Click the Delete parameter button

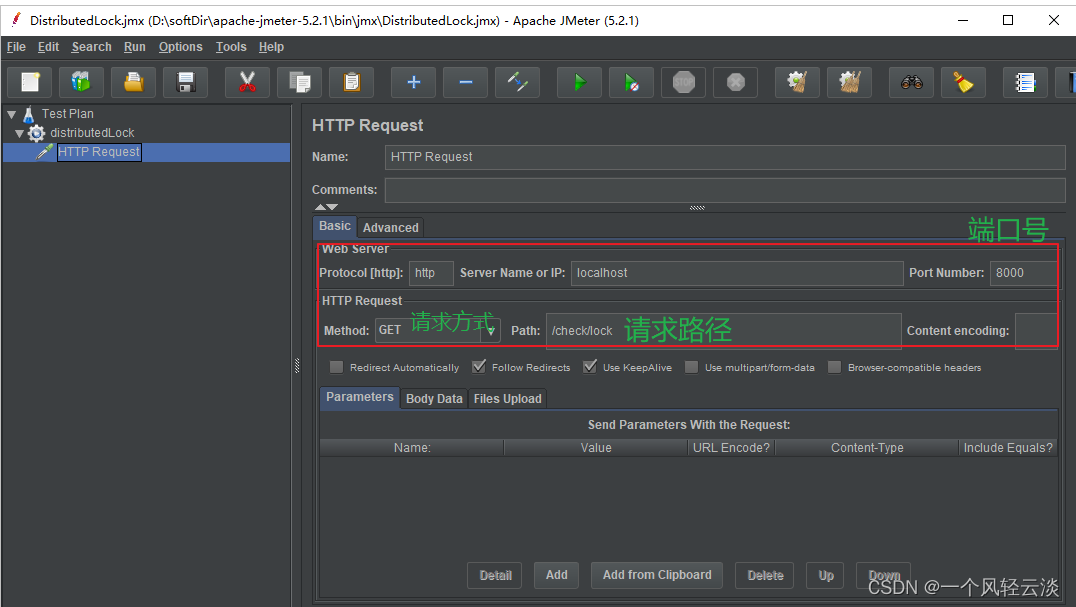pyautogui.click(x=765, y=575)
